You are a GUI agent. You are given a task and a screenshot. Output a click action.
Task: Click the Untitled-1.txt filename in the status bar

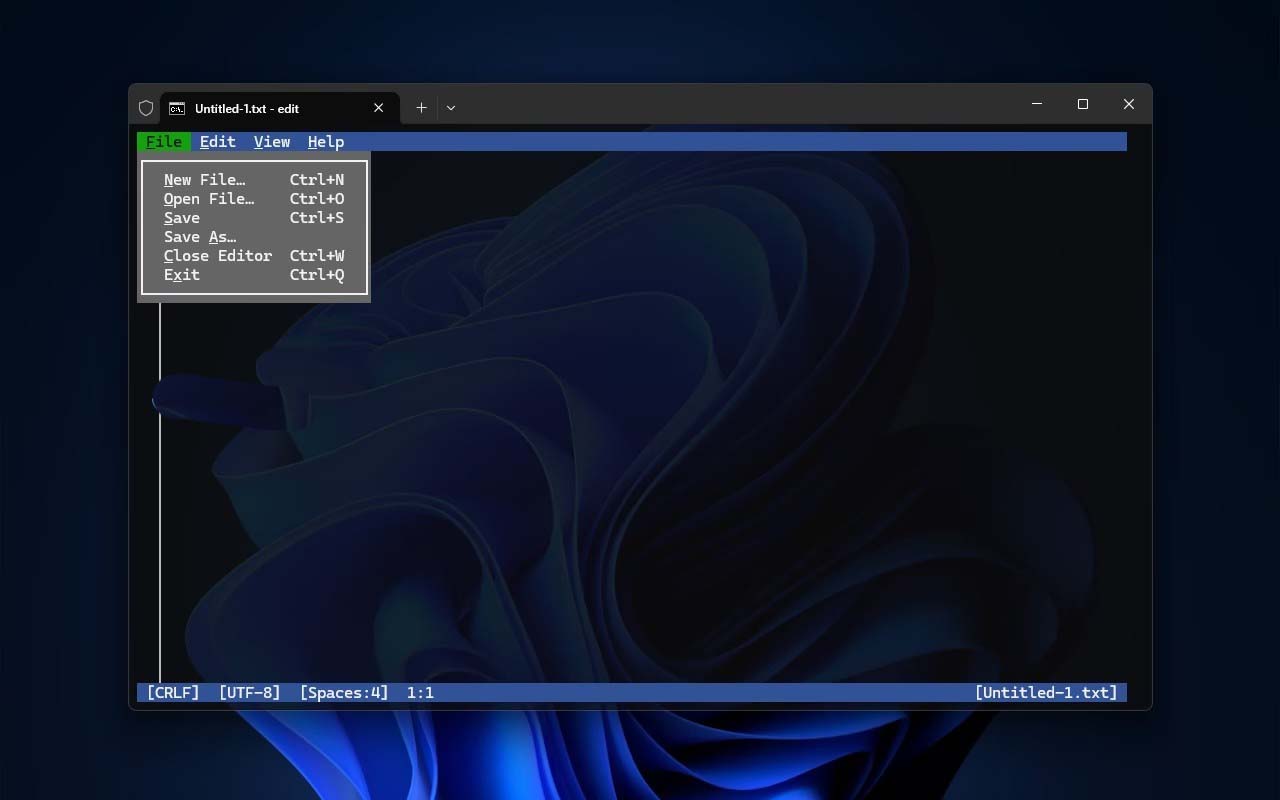[x=1046, y=692]
